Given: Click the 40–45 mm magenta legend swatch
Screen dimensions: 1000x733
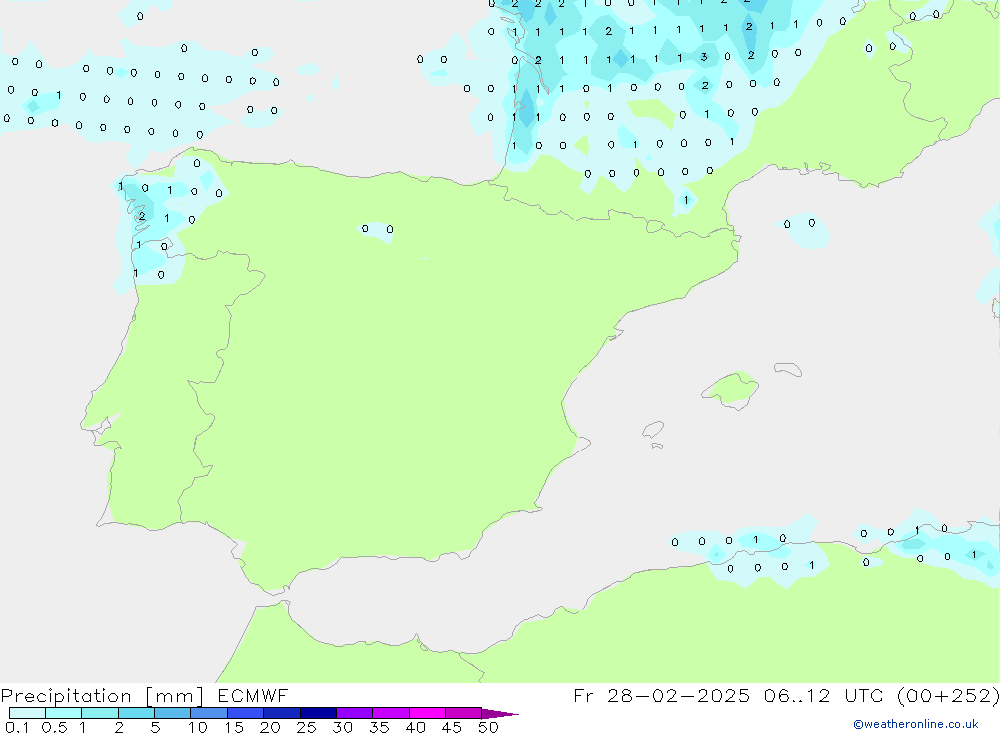Looking at the screenshot, I should click(427, 713).
